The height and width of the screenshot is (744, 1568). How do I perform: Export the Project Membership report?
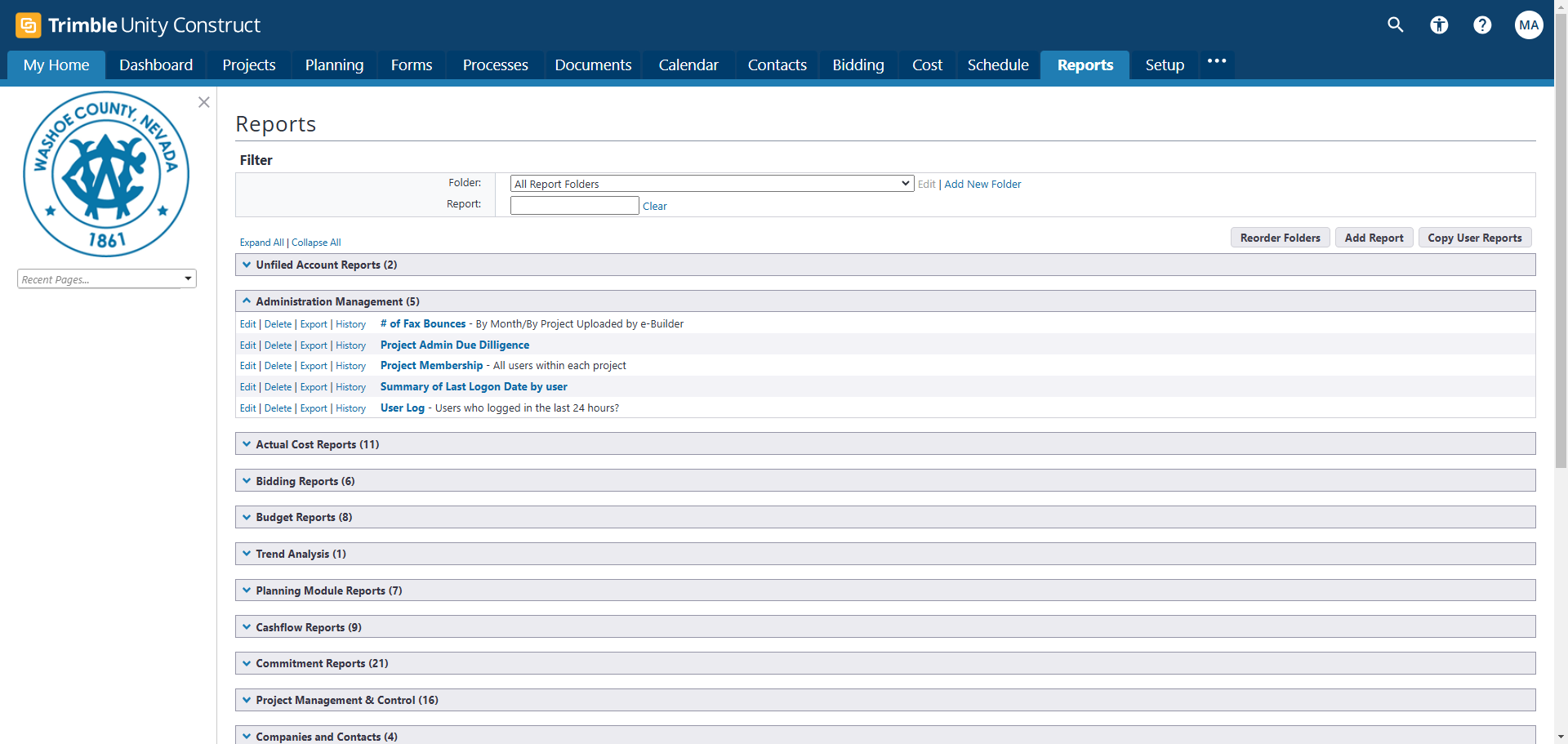pyautogui.click(x=314, y=366)
